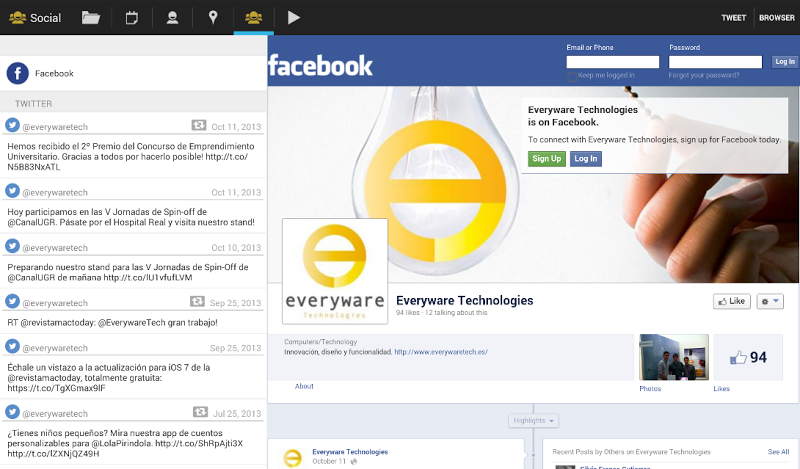Tap the Social app logo

17,17
